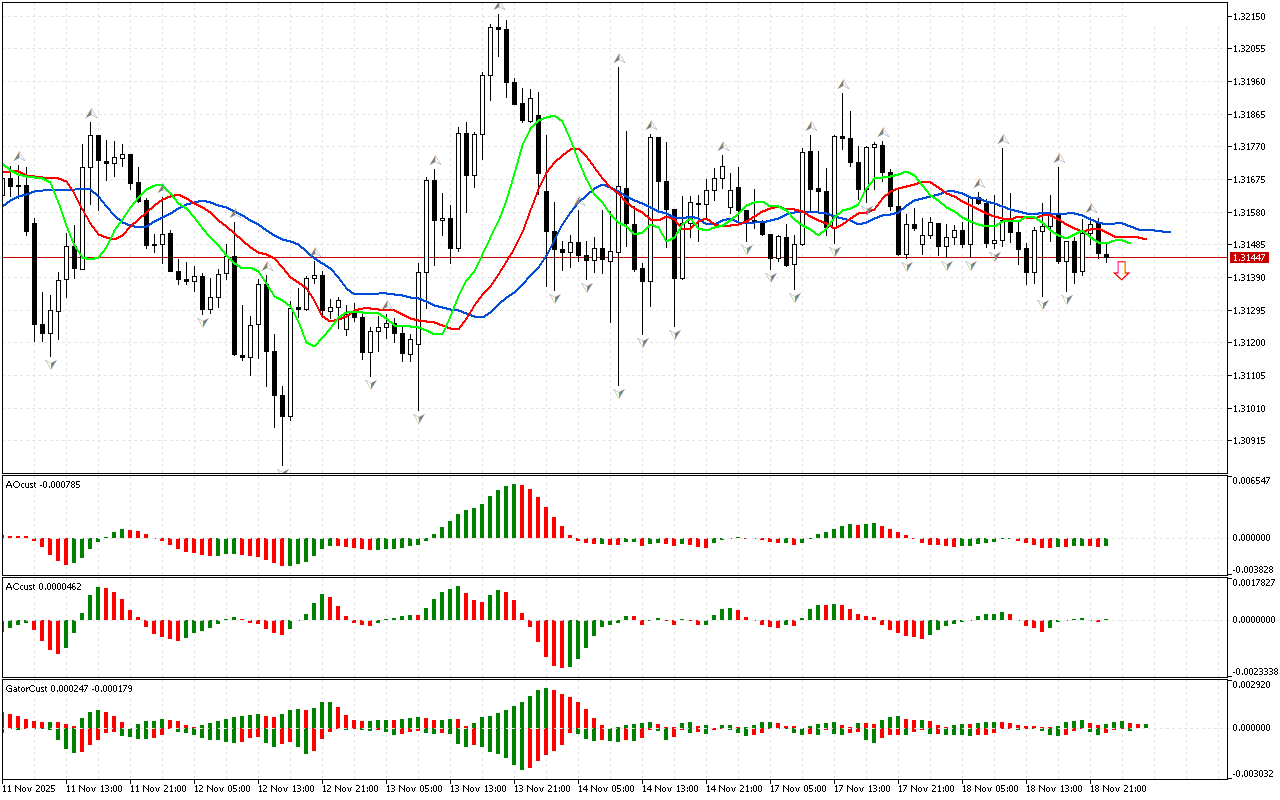Select the current price tag 1.31447
This screenshot has width=1280, height=800.
click(x=1252, y=258)
